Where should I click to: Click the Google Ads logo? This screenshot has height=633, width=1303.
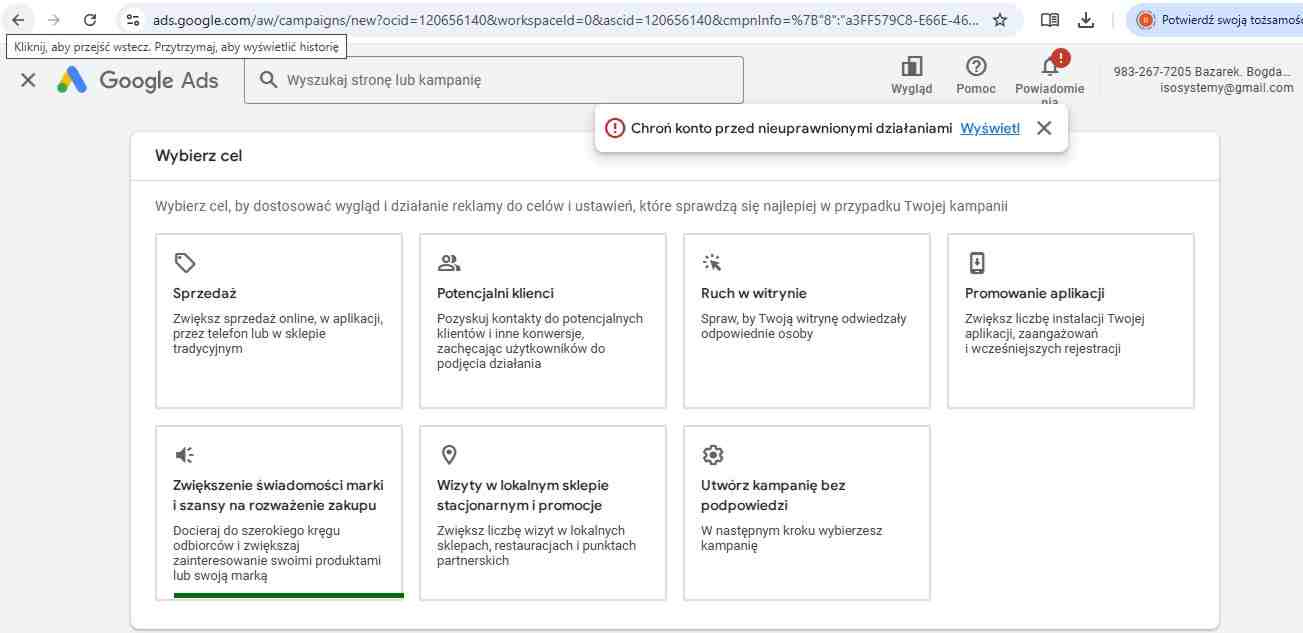tap(137, 80)
